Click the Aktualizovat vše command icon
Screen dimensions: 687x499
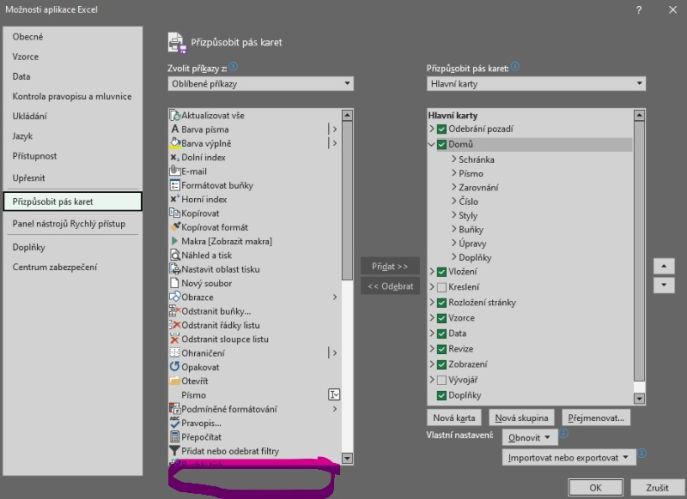tap(175, 115)
